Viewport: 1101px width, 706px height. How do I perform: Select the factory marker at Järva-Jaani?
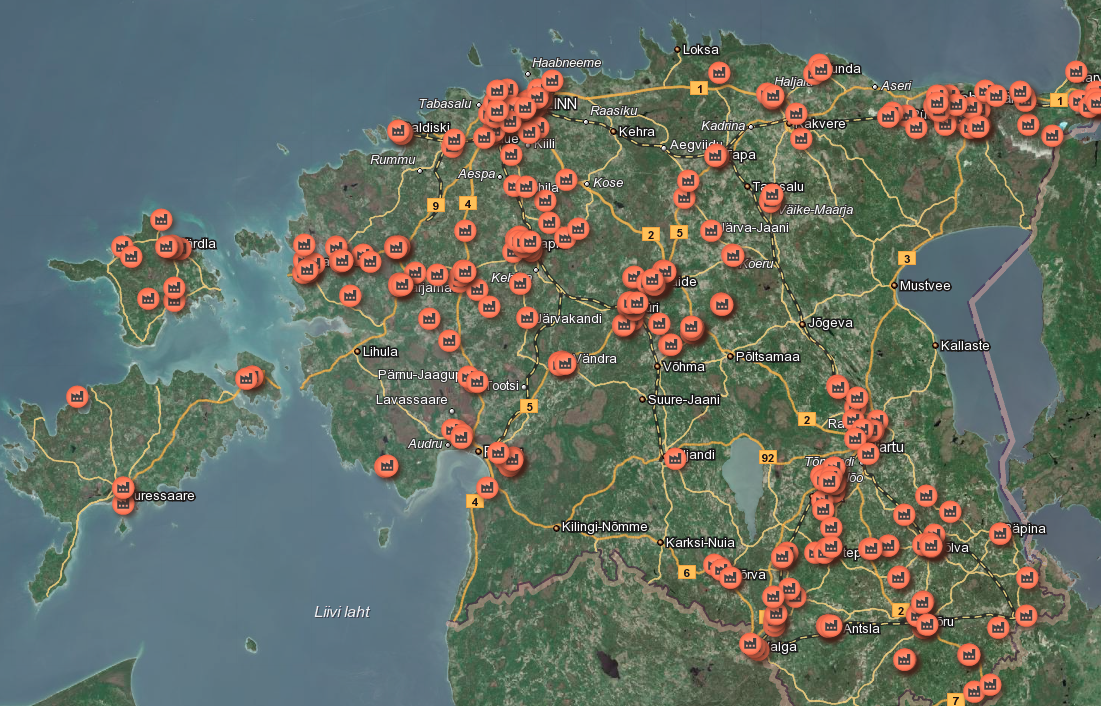tap(711, 230)
